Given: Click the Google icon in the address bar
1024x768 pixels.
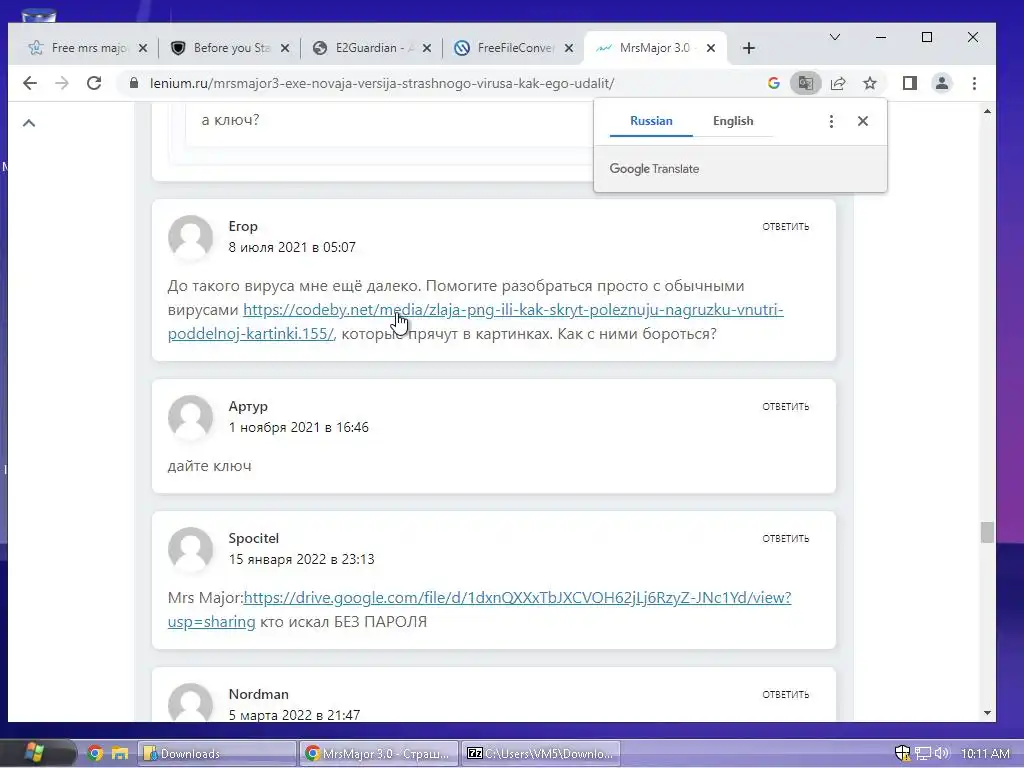Looking at the screenshot, I should (774, 83).
